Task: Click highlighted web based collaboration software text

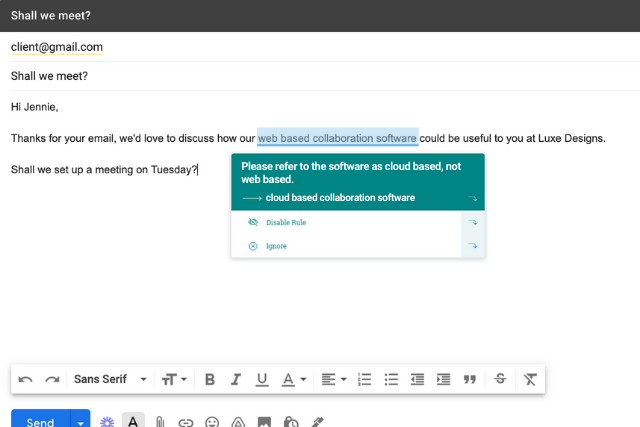Action: click(338, 138)
